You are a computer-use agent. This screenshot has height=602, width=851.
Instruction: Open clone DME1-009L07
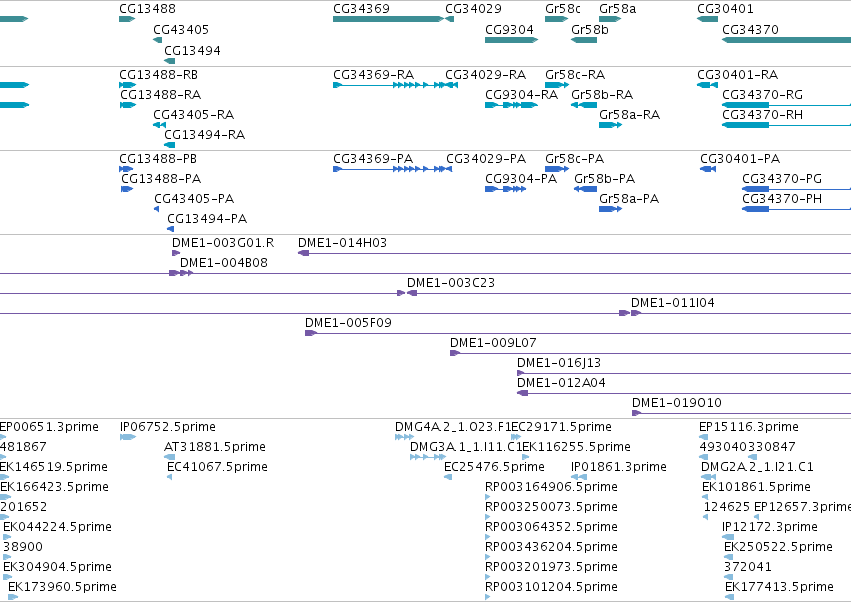650,353
